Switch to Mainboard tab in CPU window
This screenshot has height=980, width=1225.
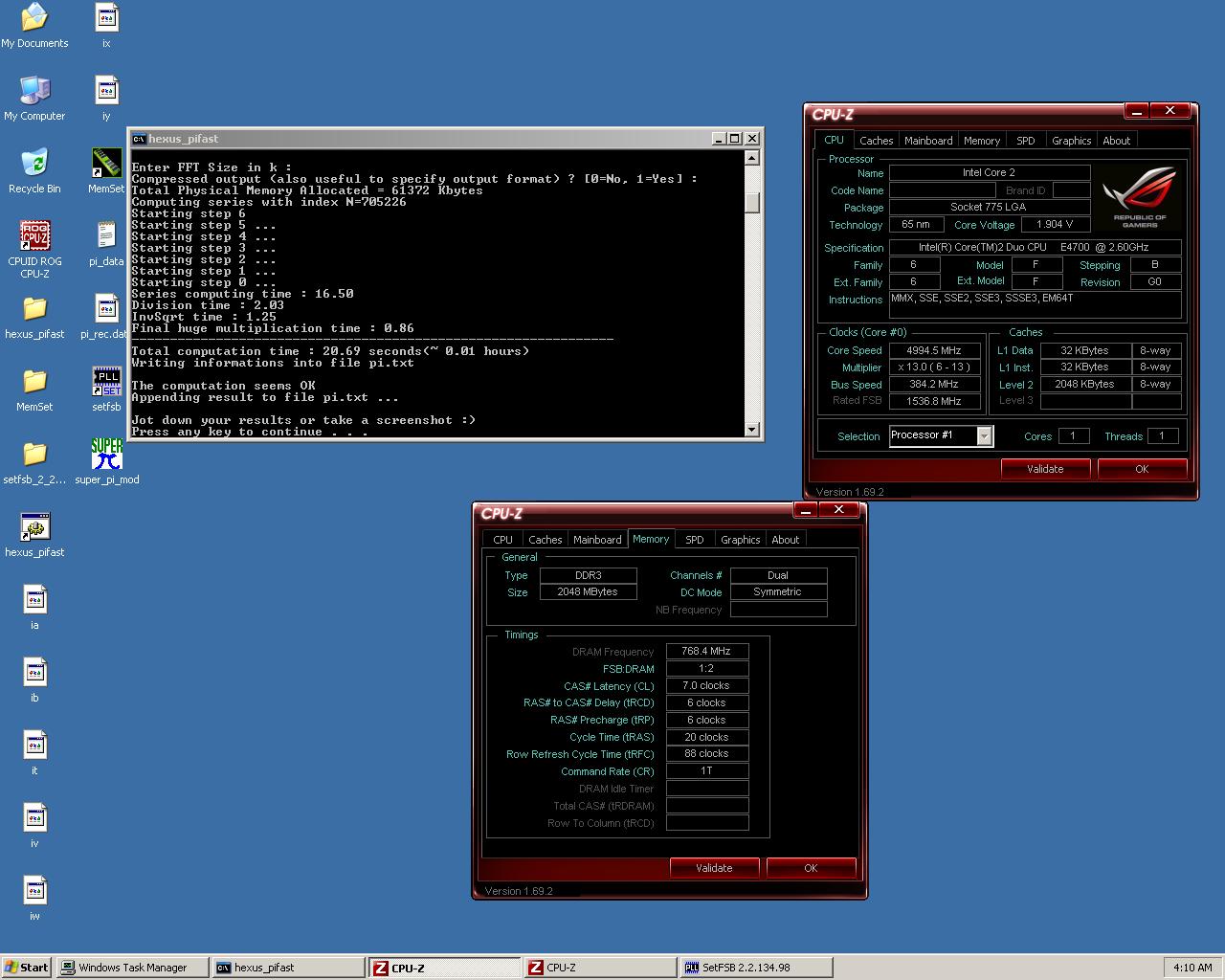tap(928, 141)
